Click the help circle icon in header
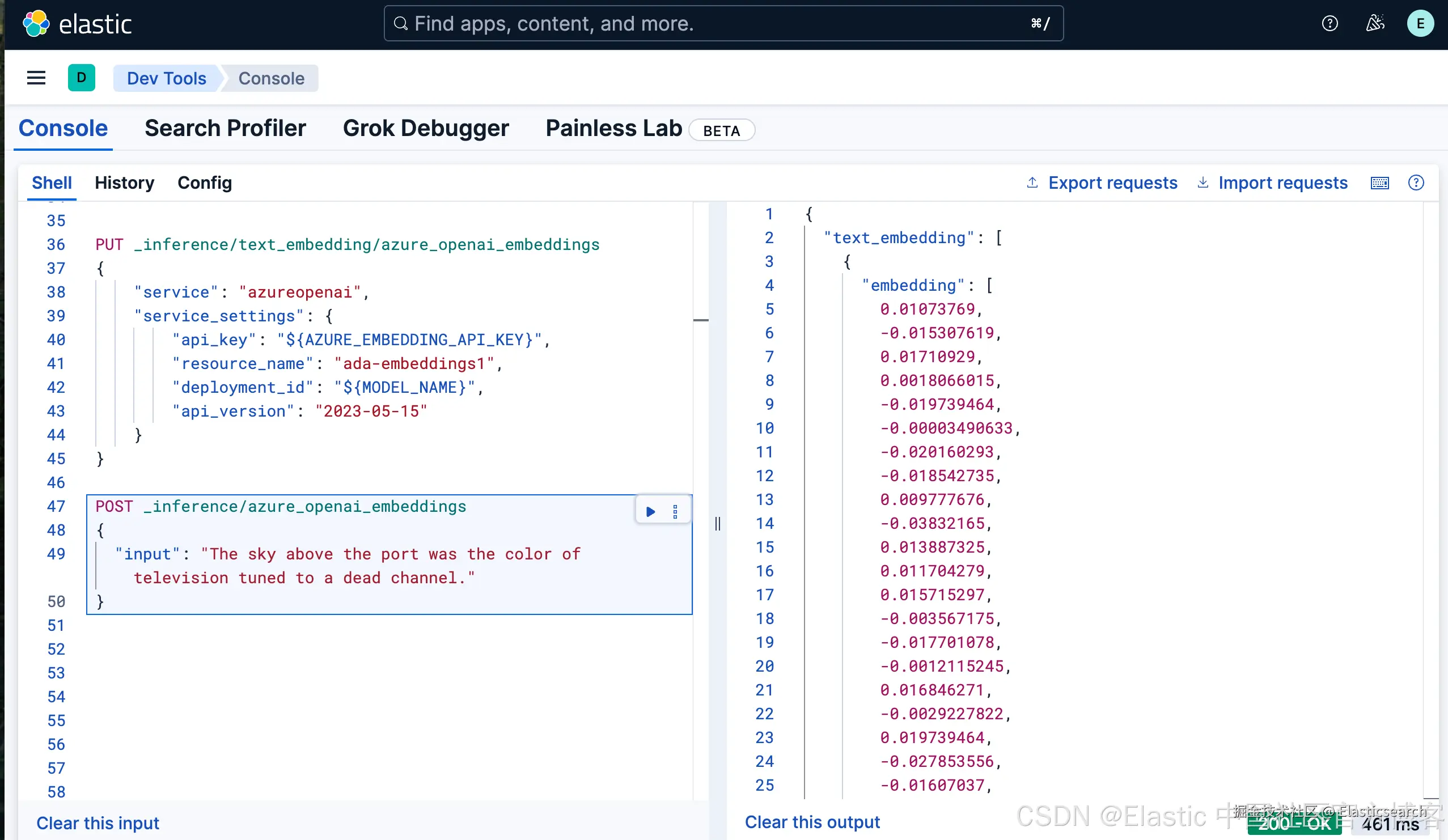 [1330, 24]
